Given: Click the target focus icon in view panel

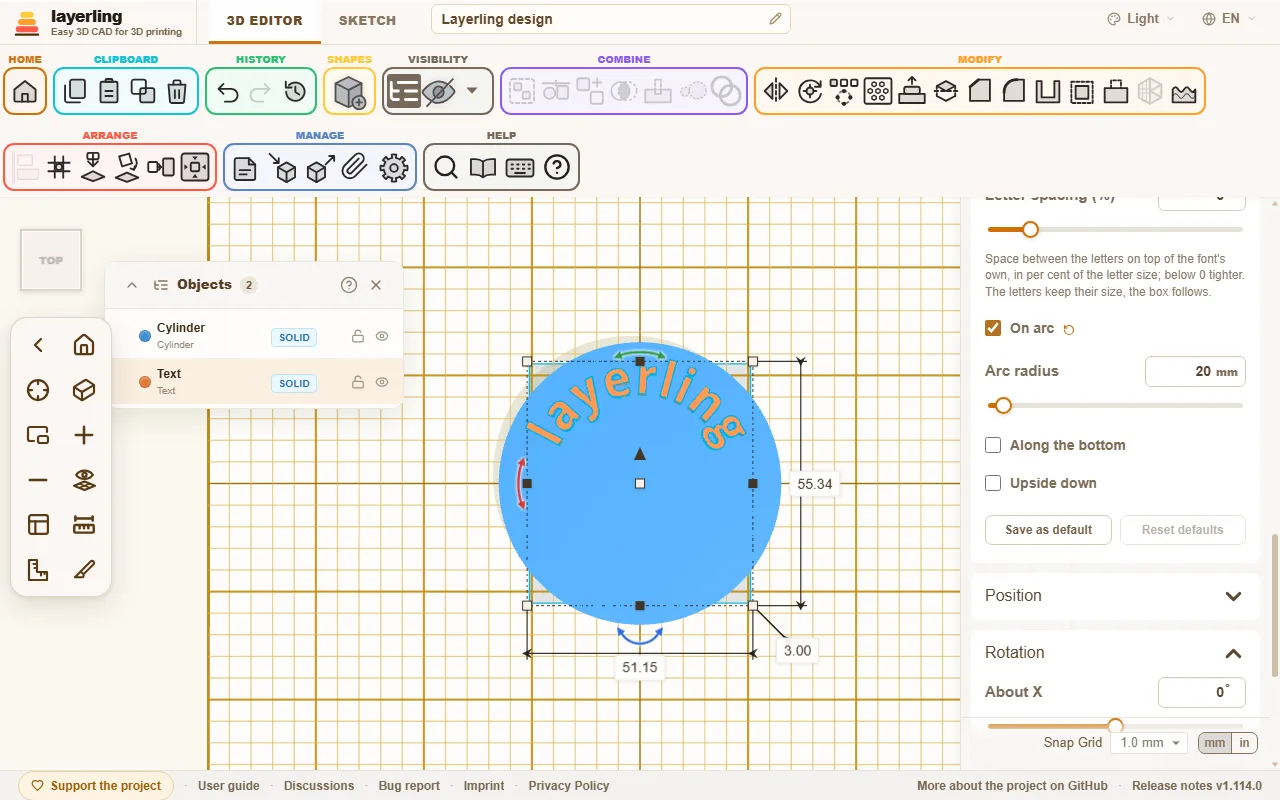Looking at the screenshot, I should pyautogui.click(x=38, y=390).
